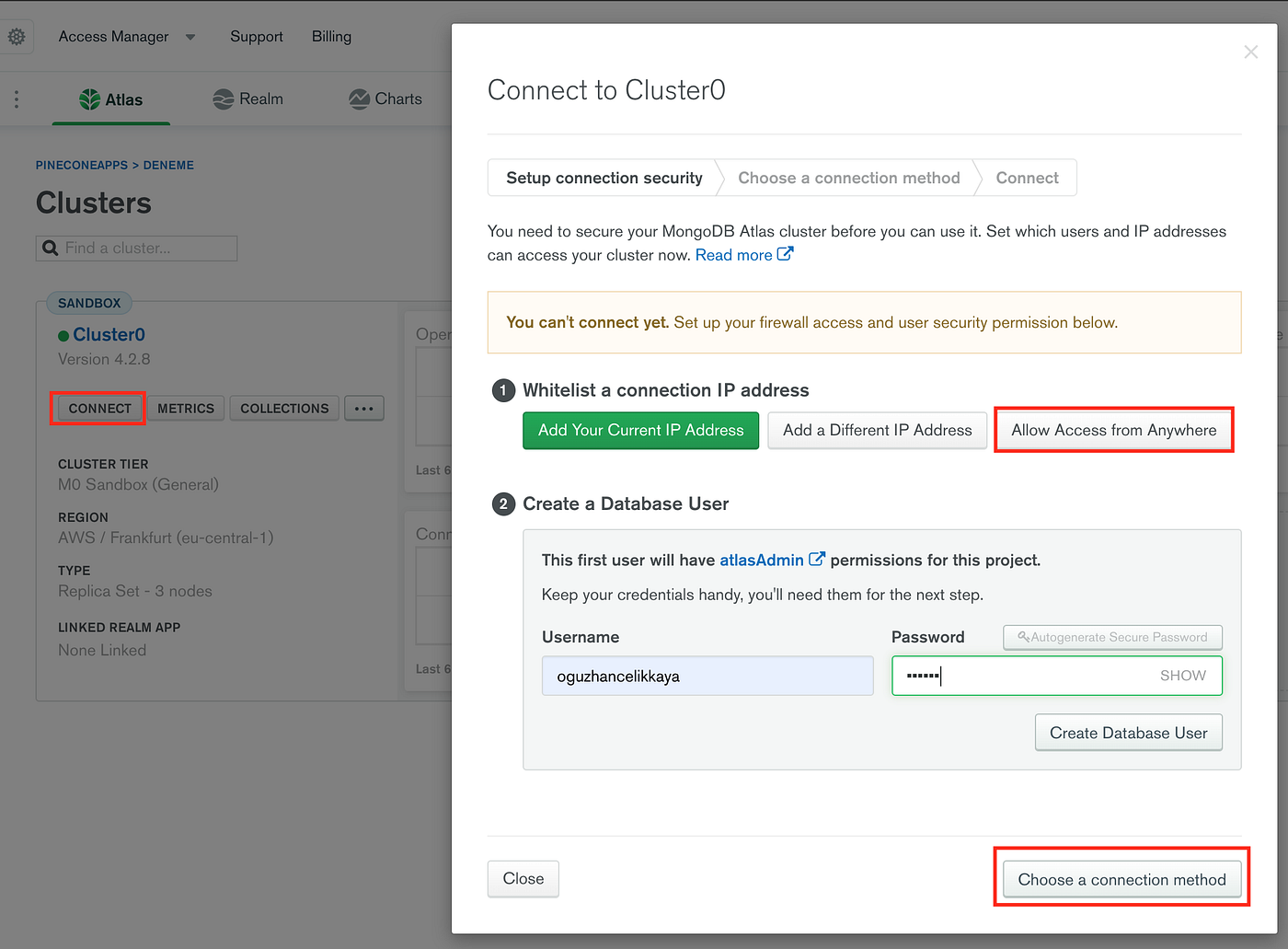Open the vertical three-dot sidebar menu

16,98
